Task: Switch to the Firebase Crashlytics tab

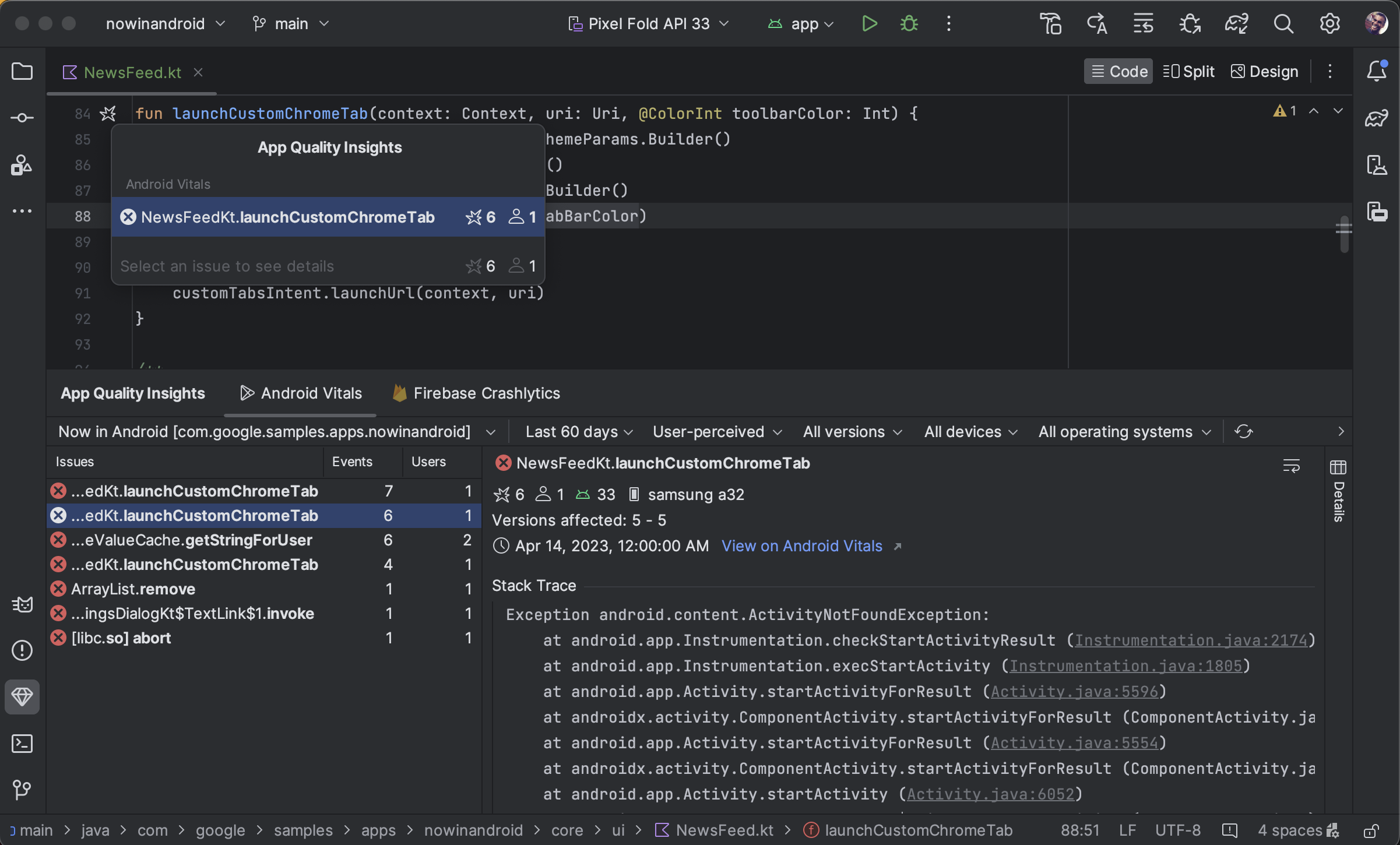Action: (x=487, y=392)
